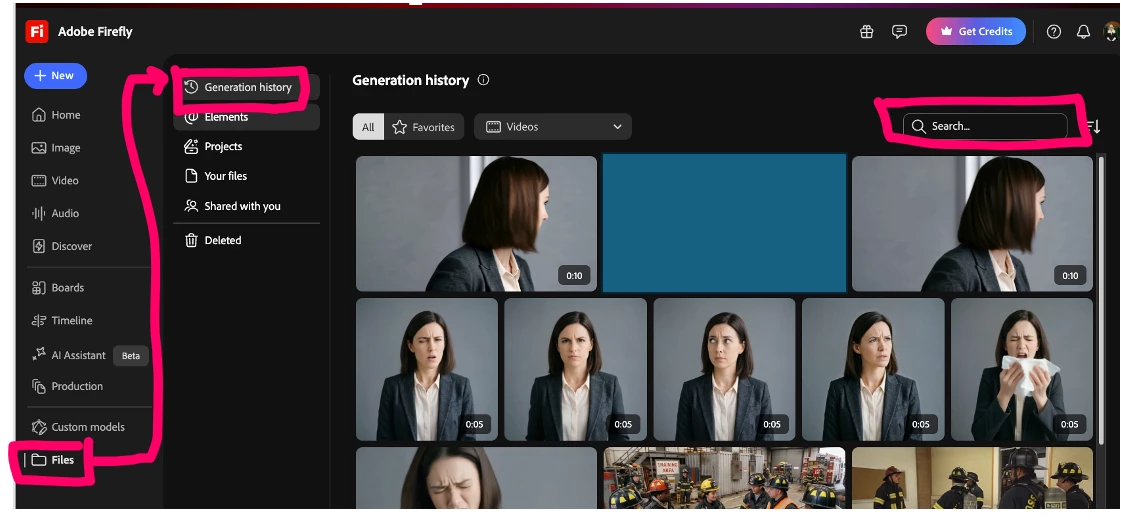Open the help question mark icon
Viewport: 1121px width, 520px height.
click(1054, 31)
